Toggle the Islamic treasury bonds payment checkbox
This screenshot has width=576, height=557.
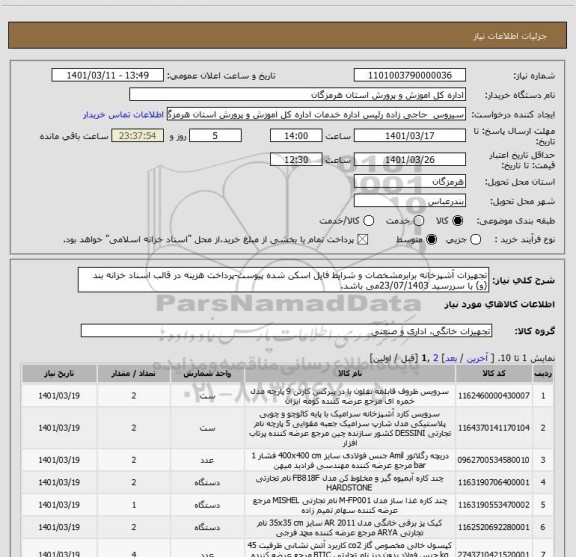pyautogui.click(x=363, y=240)
